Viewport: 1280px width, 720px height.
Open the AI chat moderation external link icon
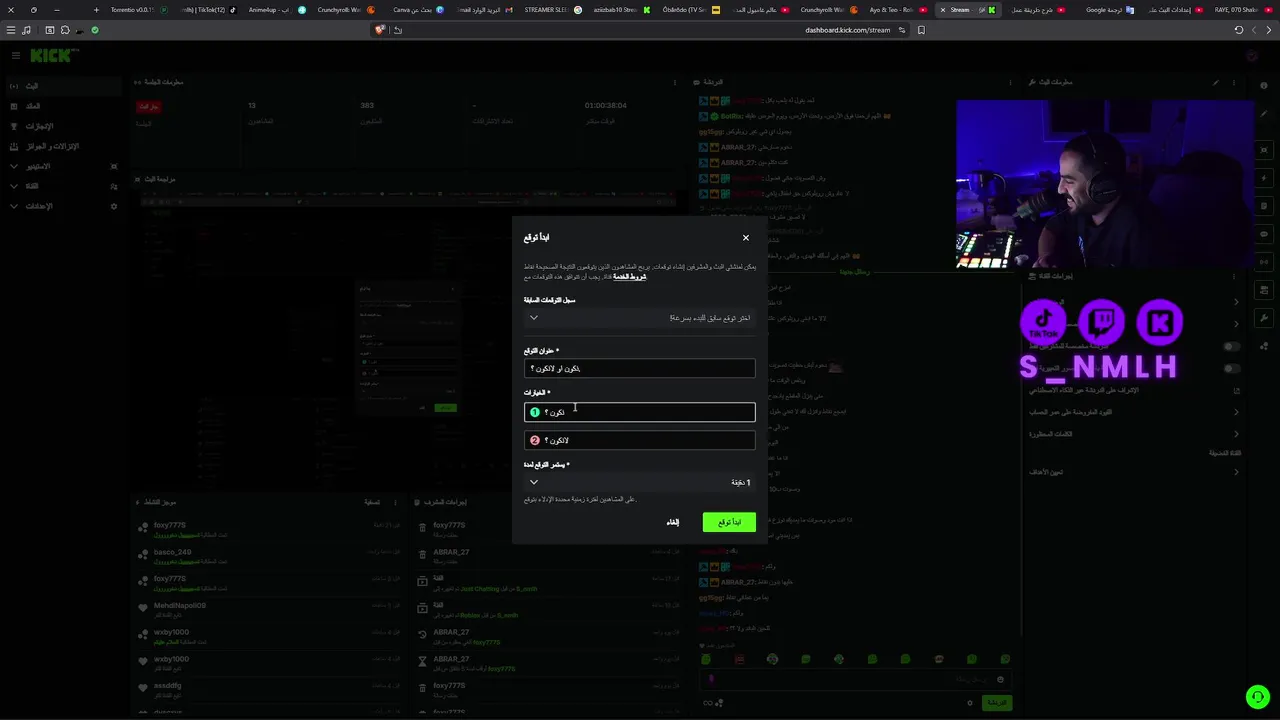point(1236,390)
